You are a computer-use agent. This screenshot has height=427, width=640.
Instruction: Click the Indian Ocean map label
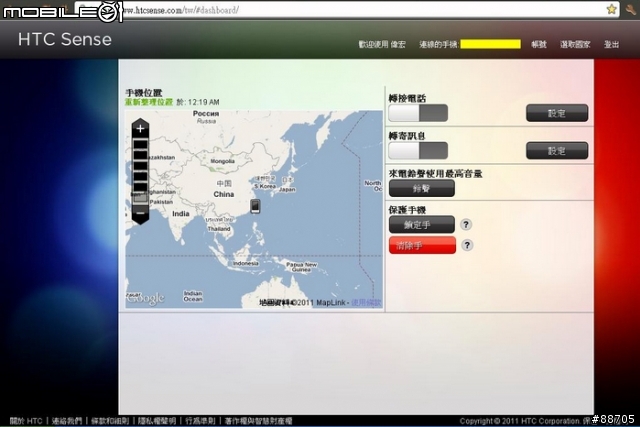[193, 296]
